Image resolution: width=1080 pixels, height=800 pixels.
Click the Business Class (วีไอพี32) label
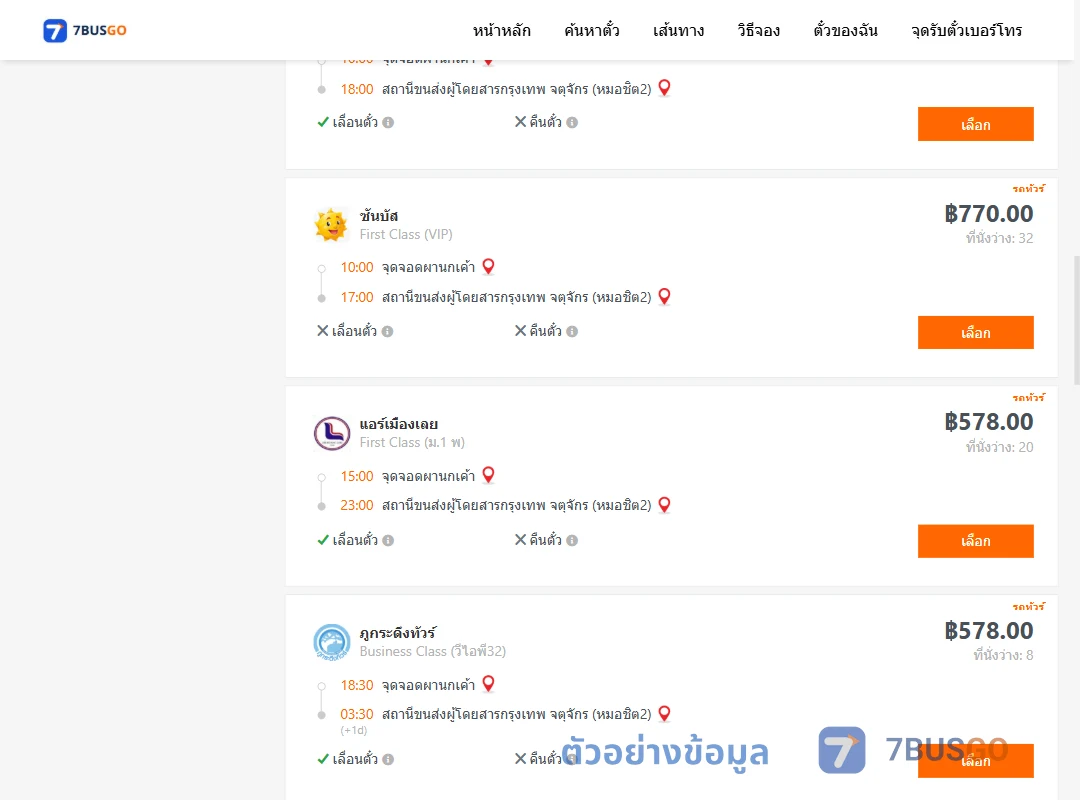point(433,651)
